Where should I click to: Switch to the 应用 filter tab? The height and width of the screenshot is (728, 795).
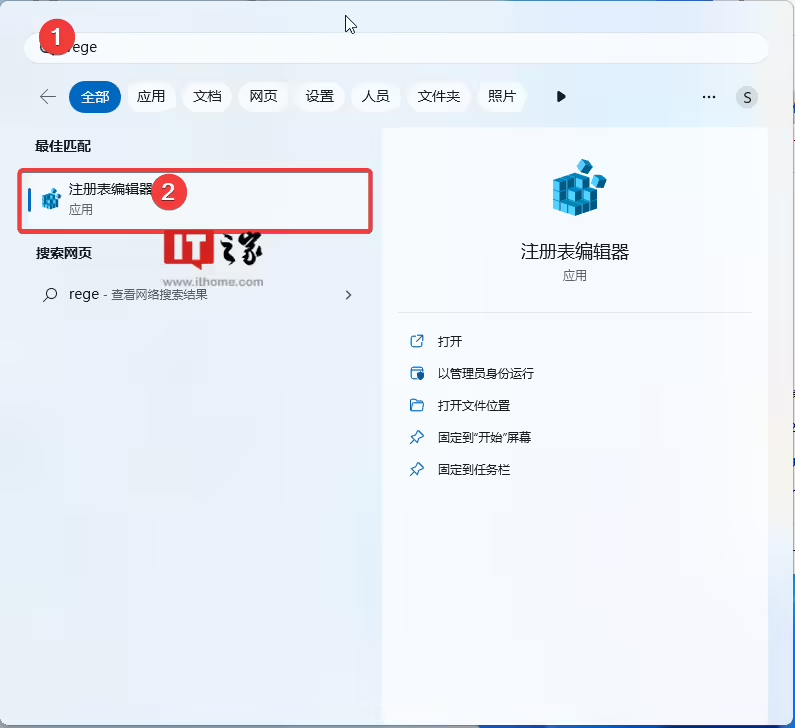point(151,97)
